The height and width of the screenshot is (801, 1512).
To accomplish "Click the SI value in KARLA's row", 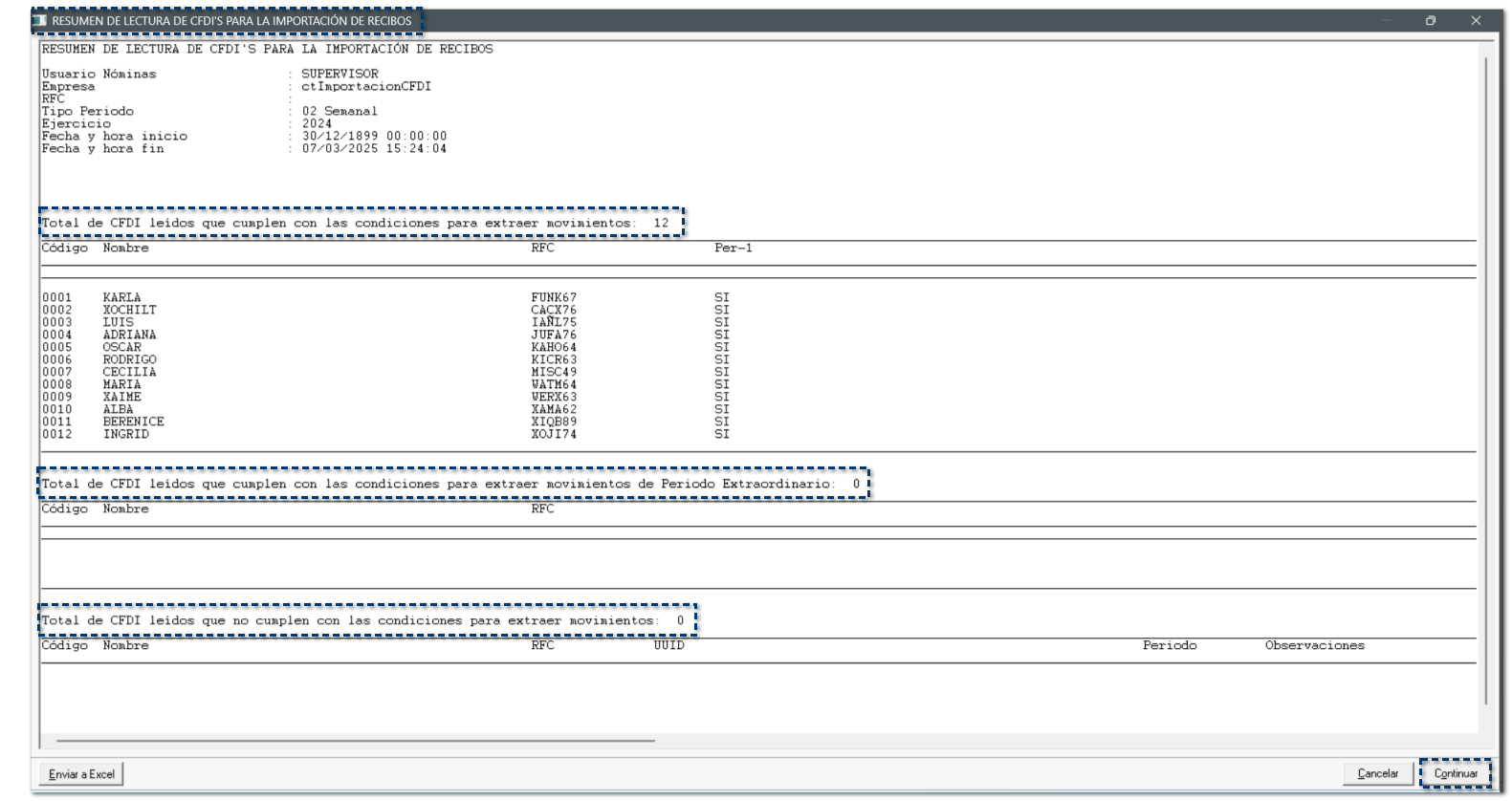I will 721,297.
